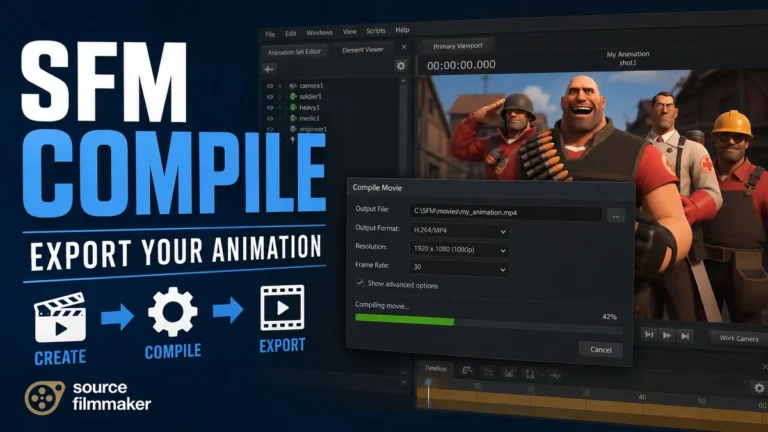This screenshot has height=432, width=768.
Task: Click timeline ruler at frame 20
Action: click(530, 389)
